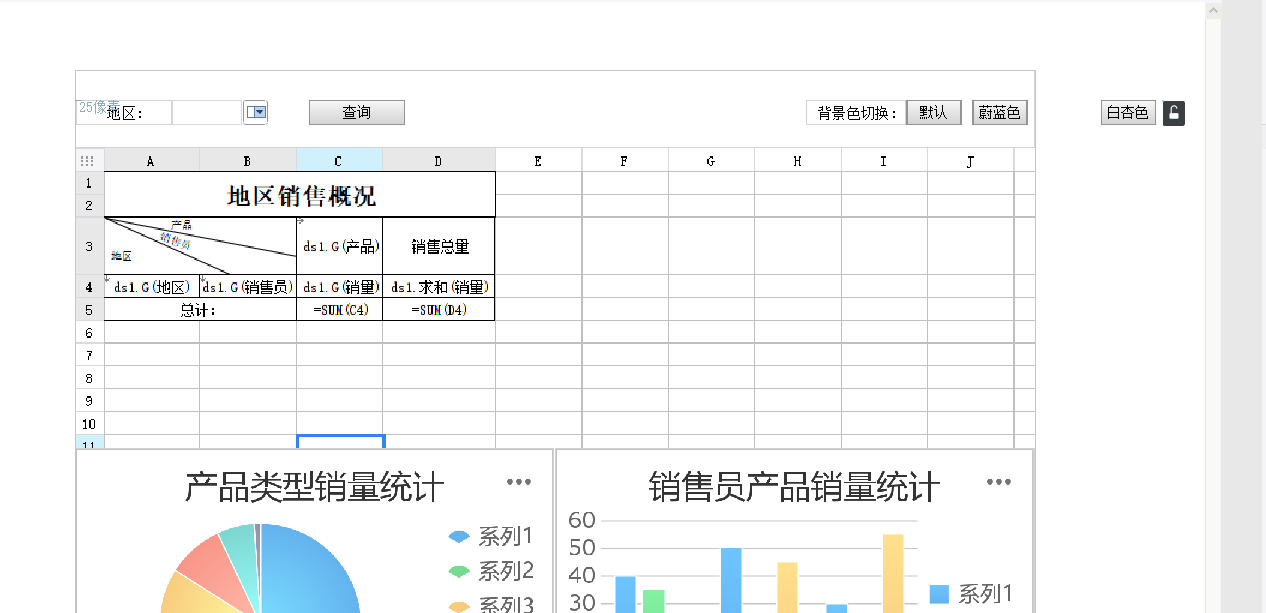Click pie legend 系列3 yellow marker
This screenshot has width=1266, height=613.
[459, 606]
